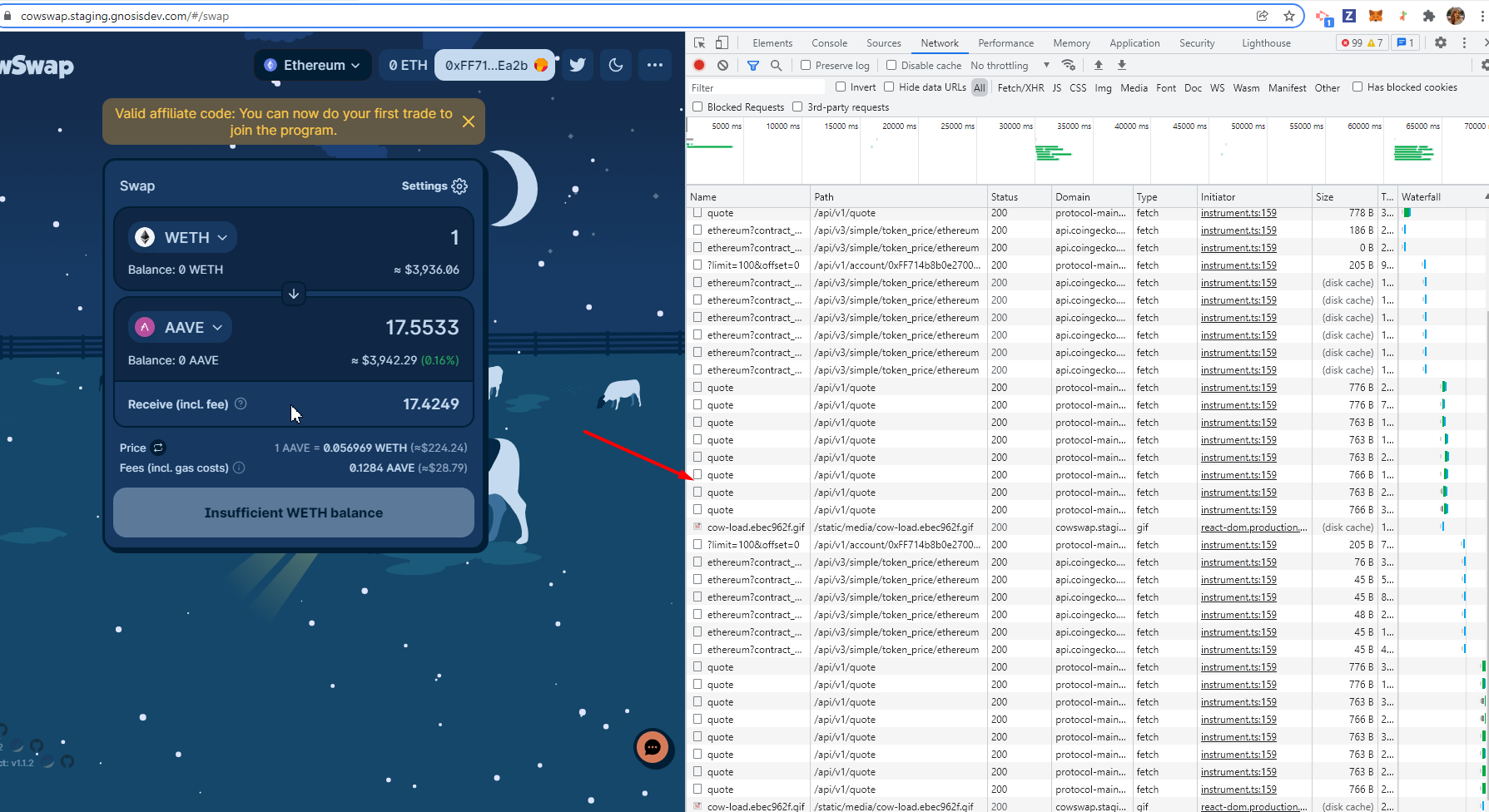Click the network Filter input field
This screenshot has width=1489, height=812.
(756, 87)
